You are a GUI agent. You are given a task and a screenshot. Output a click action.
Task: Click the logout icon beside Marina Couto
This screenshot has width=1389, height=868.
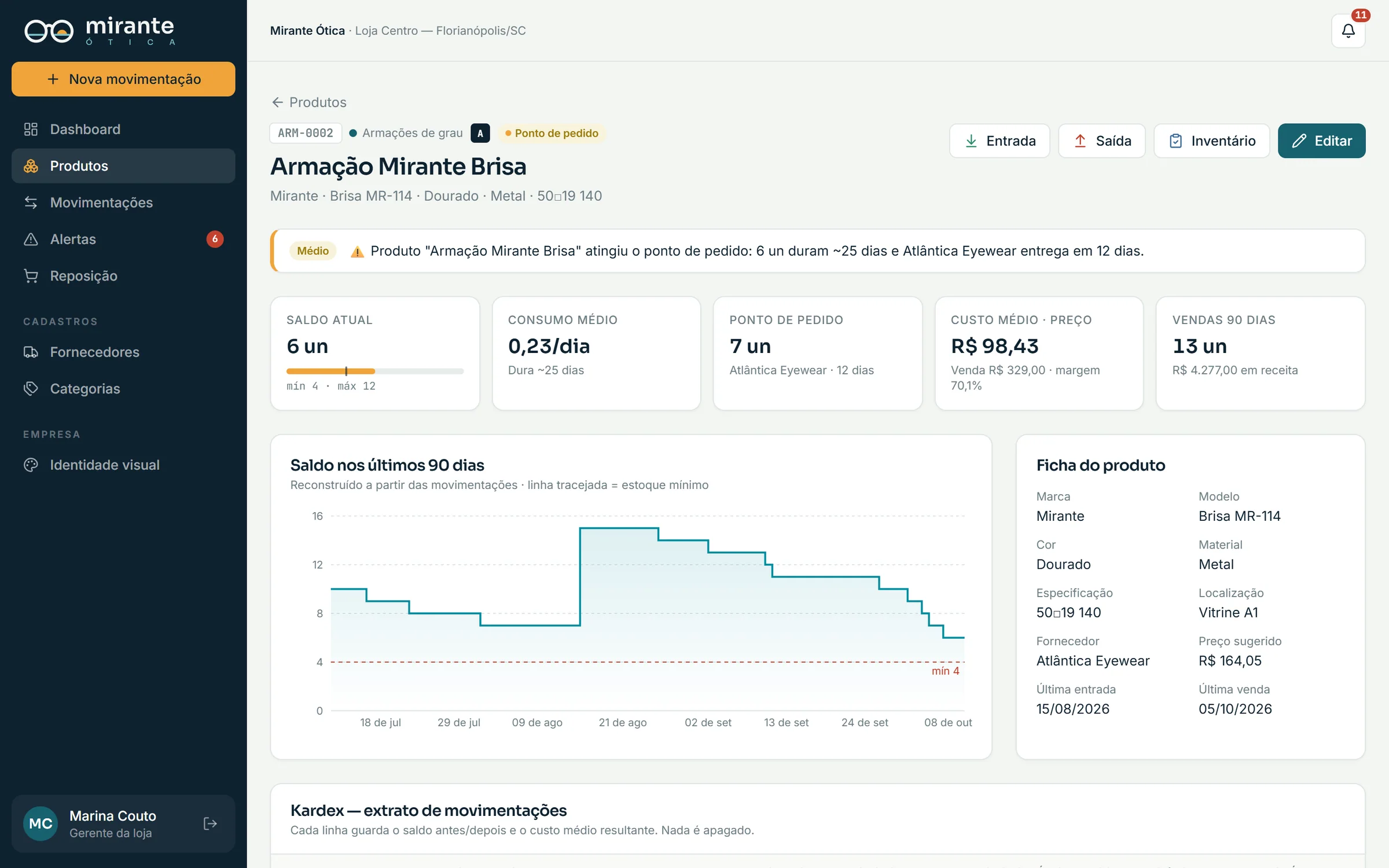tap(210, 823)
